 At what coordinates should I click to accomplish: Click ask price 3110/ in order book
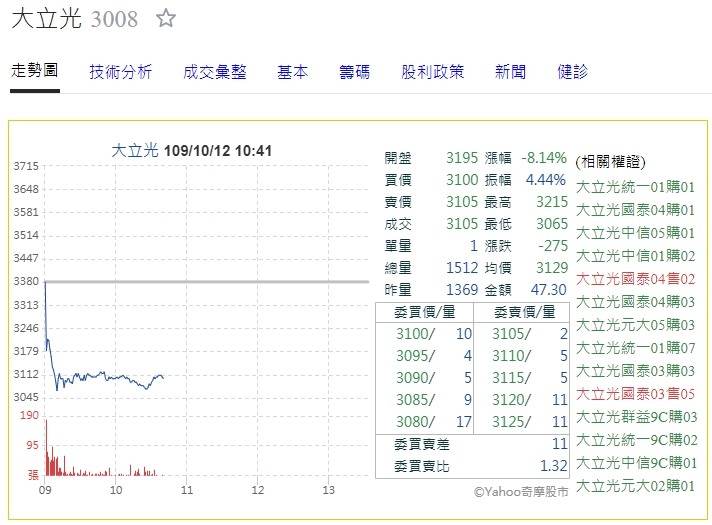[511, 356]
